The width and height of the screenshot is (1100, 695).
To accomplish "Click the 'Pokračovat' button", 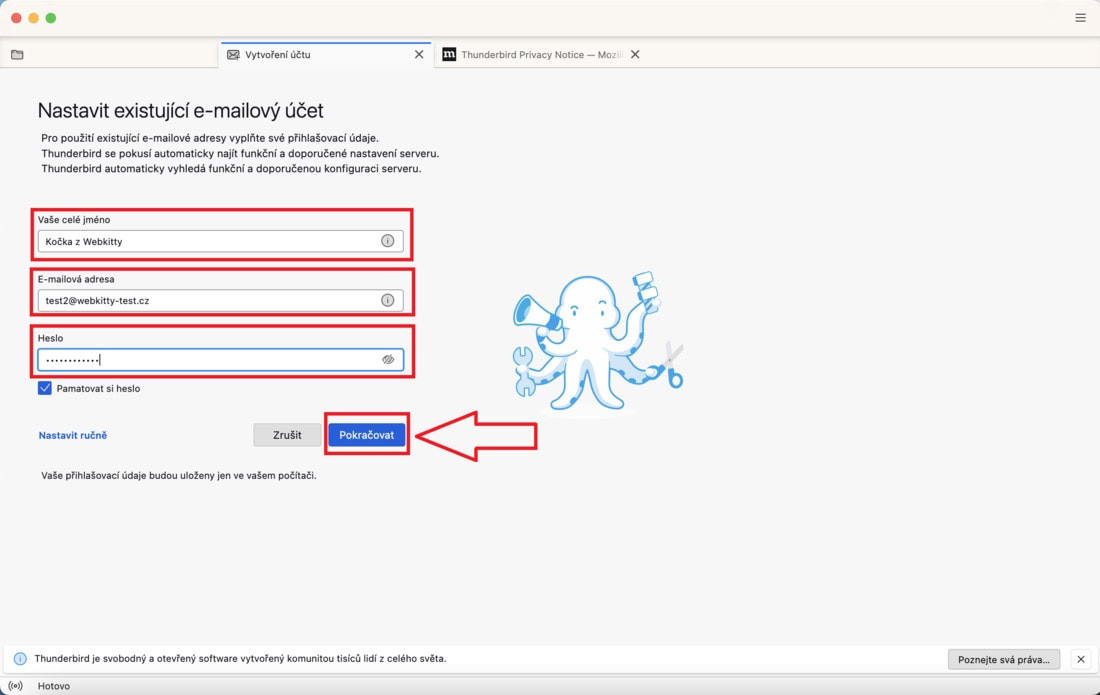I will click(x=366, y=435).
